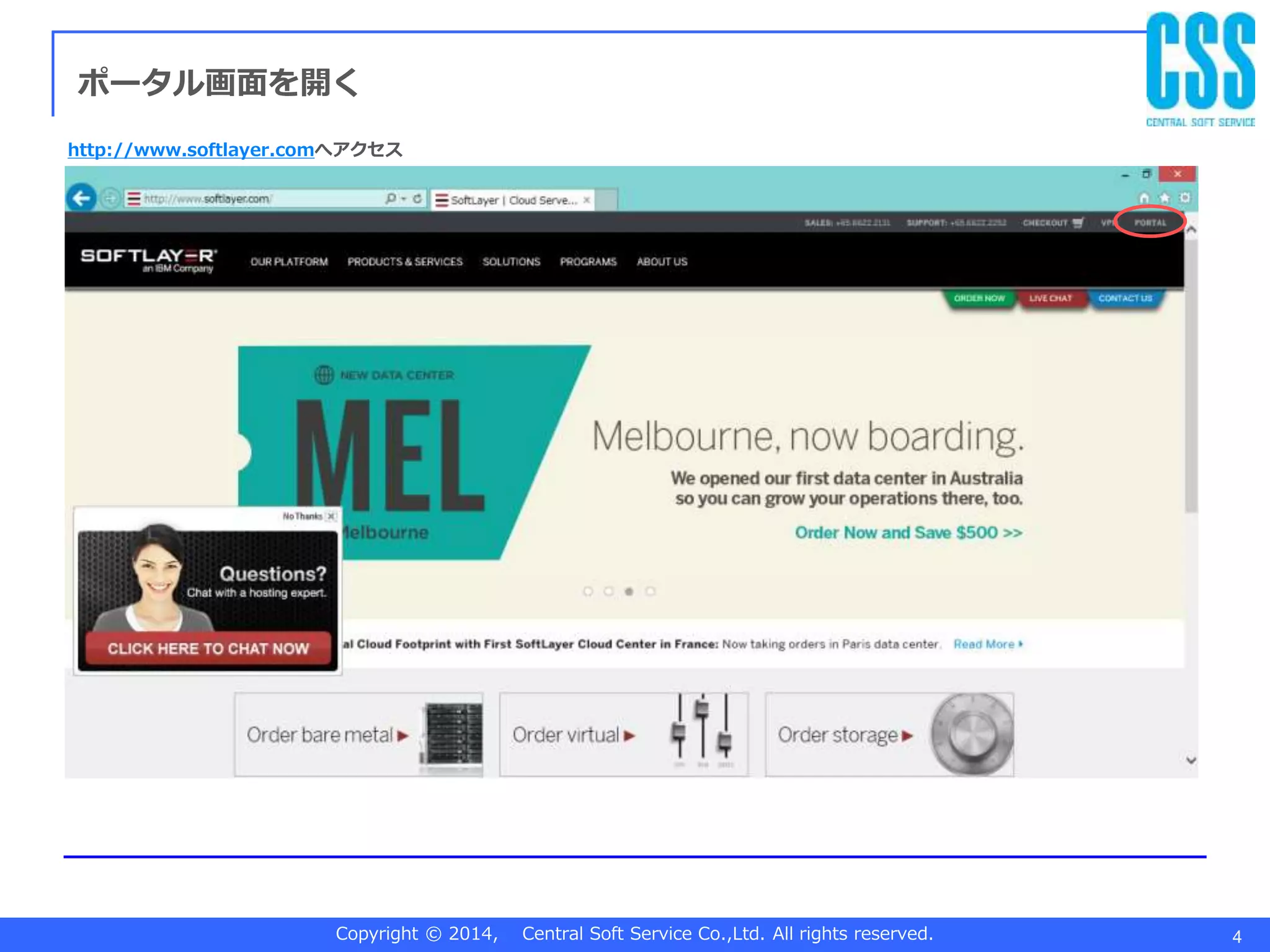
Task: Select the second carousel dot
Action: coord(608,591)
